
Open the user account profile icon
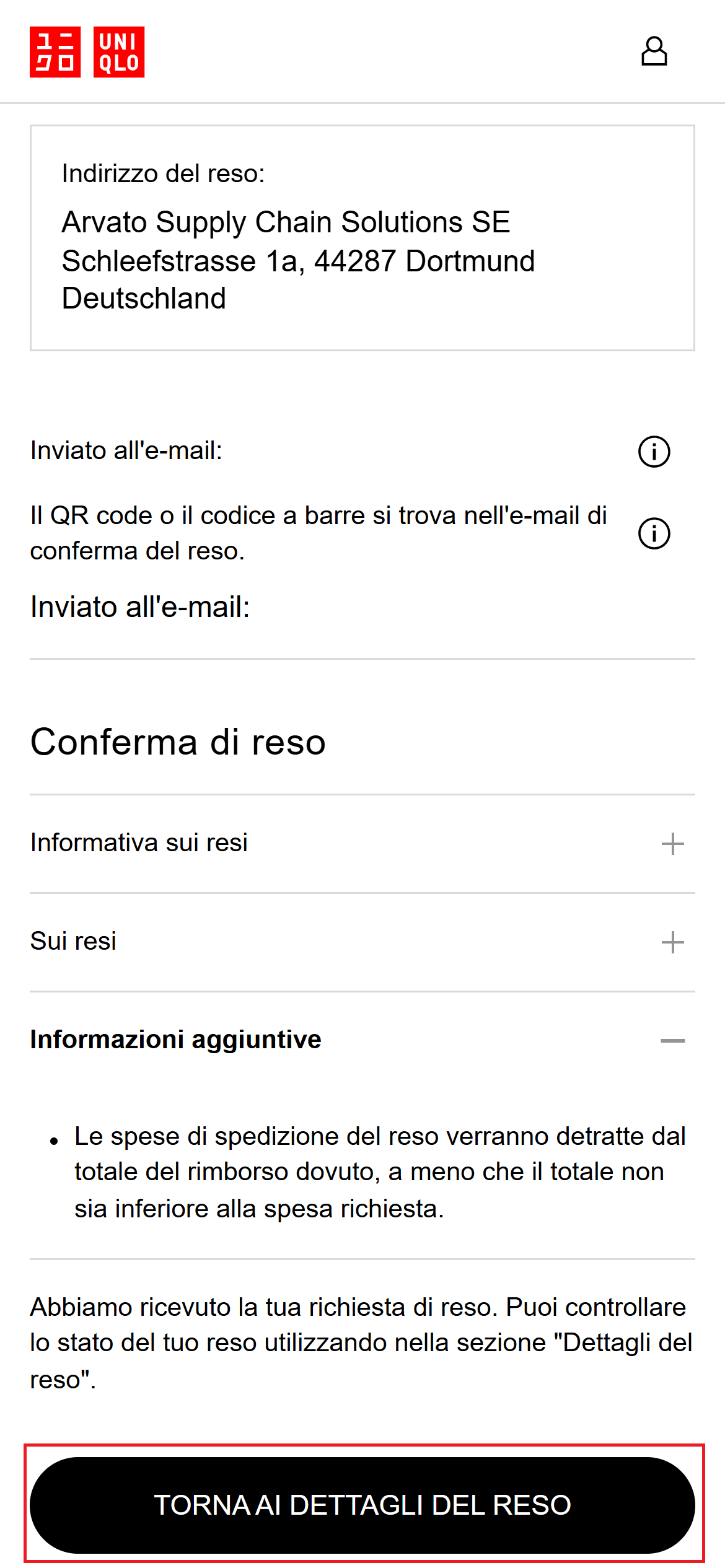coord(654,51)
